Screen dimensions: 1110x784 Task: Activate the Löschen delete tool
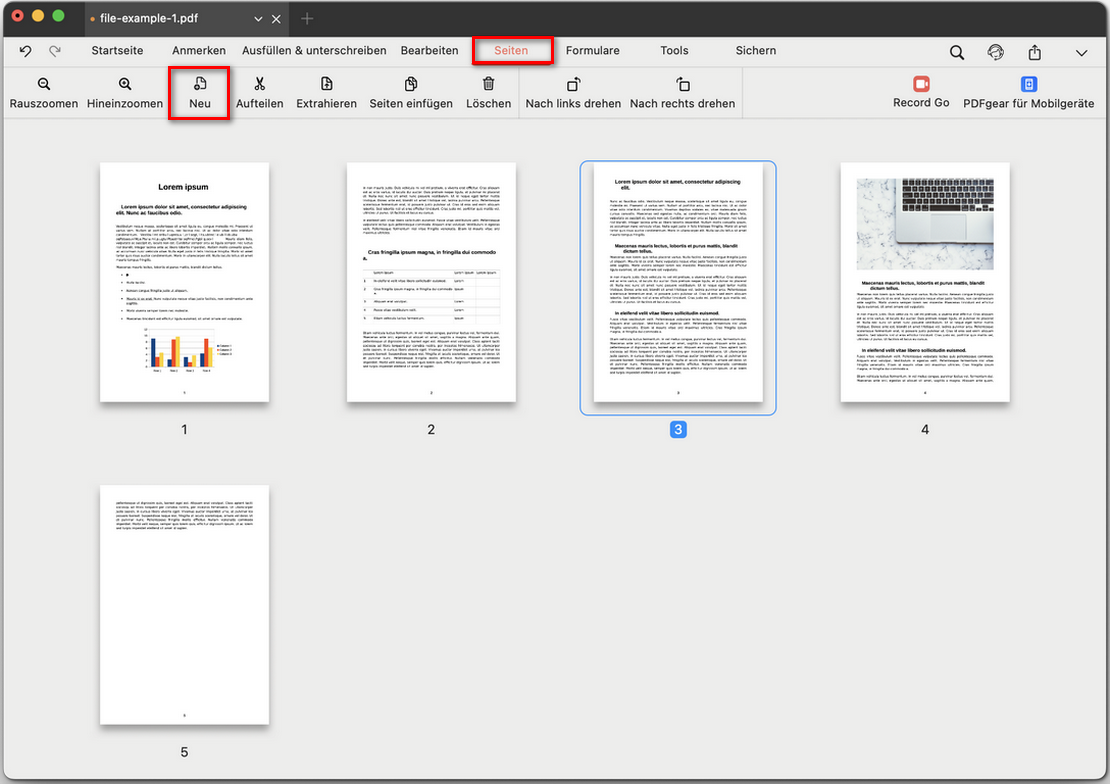coord(488,92)
